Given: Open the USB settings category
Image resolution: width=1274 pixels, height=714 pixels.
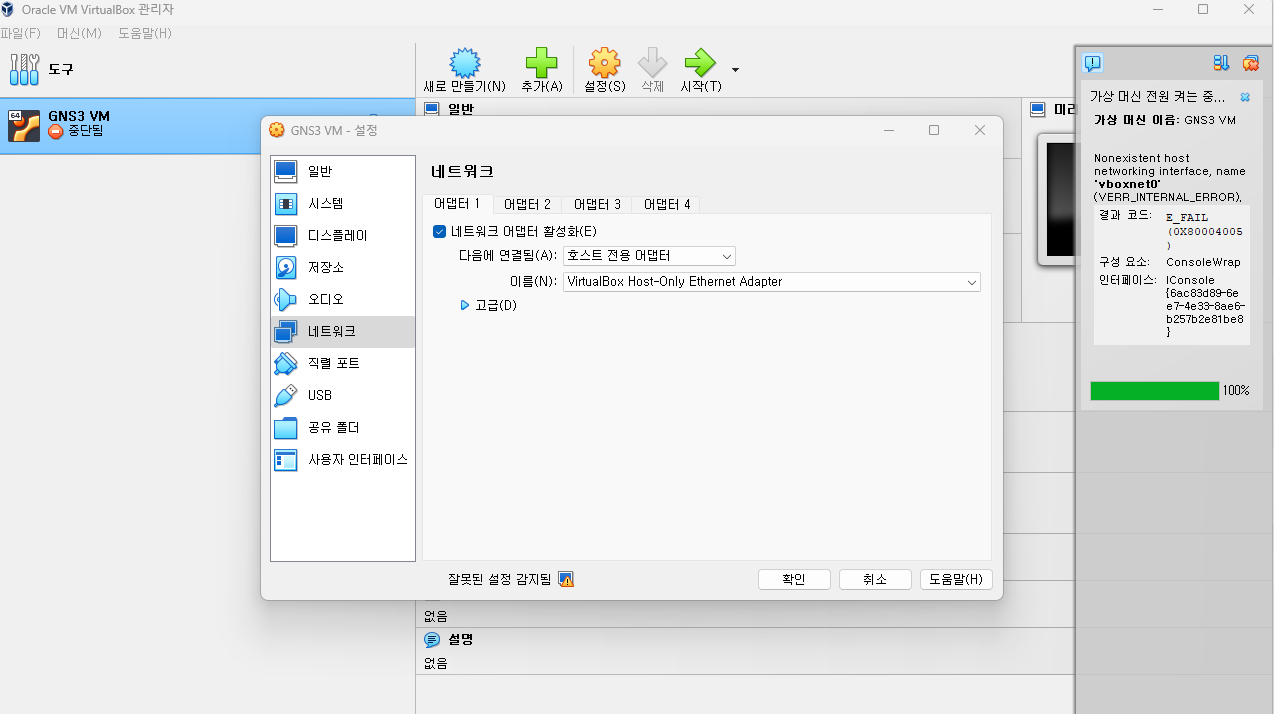Looking at the screenshot, I should pos(343,395).
